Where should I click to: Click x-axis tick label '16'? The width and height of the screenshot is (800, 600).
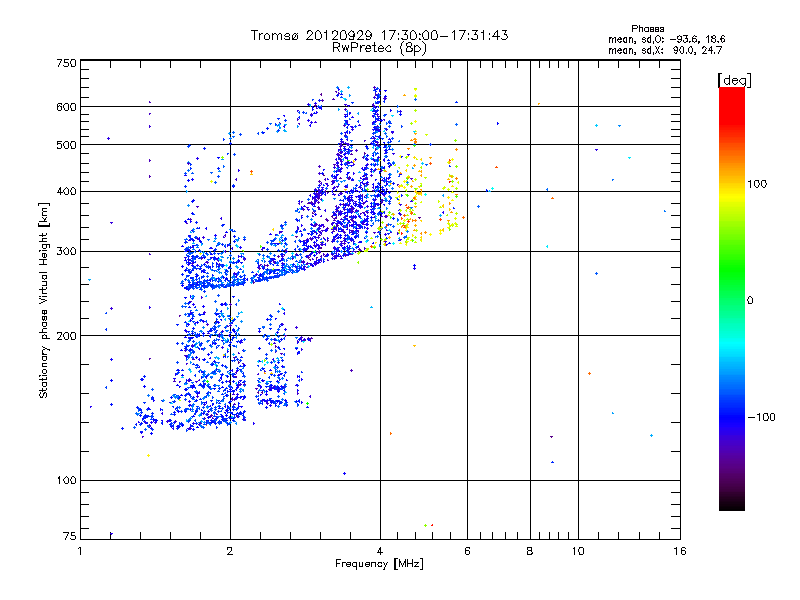[x=680, y=551]
